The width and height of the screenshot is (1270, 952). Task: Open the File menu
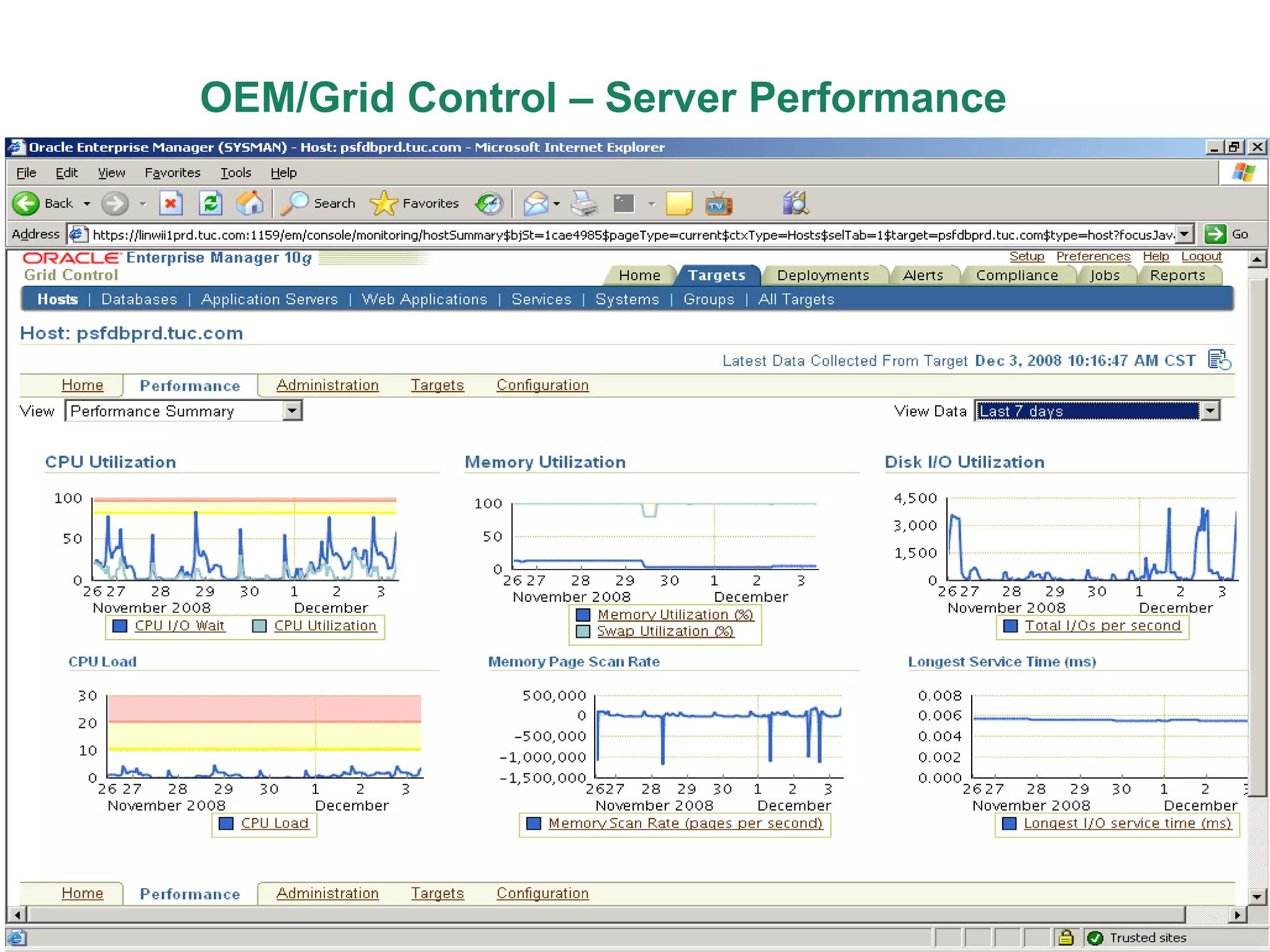pos(26,173)
